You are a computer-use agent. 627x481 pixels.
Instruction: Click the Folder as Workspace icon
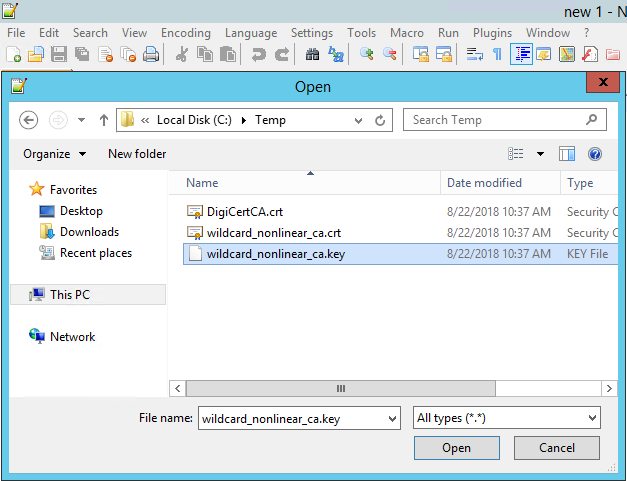[x=613, y=54]
